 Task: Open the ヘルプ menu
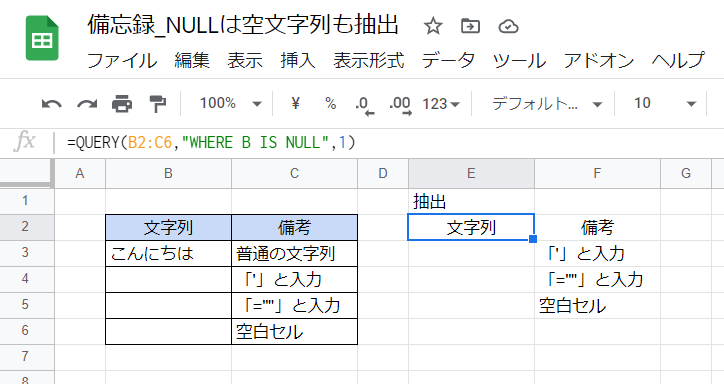pyautogui.click(x=678, y=60)
